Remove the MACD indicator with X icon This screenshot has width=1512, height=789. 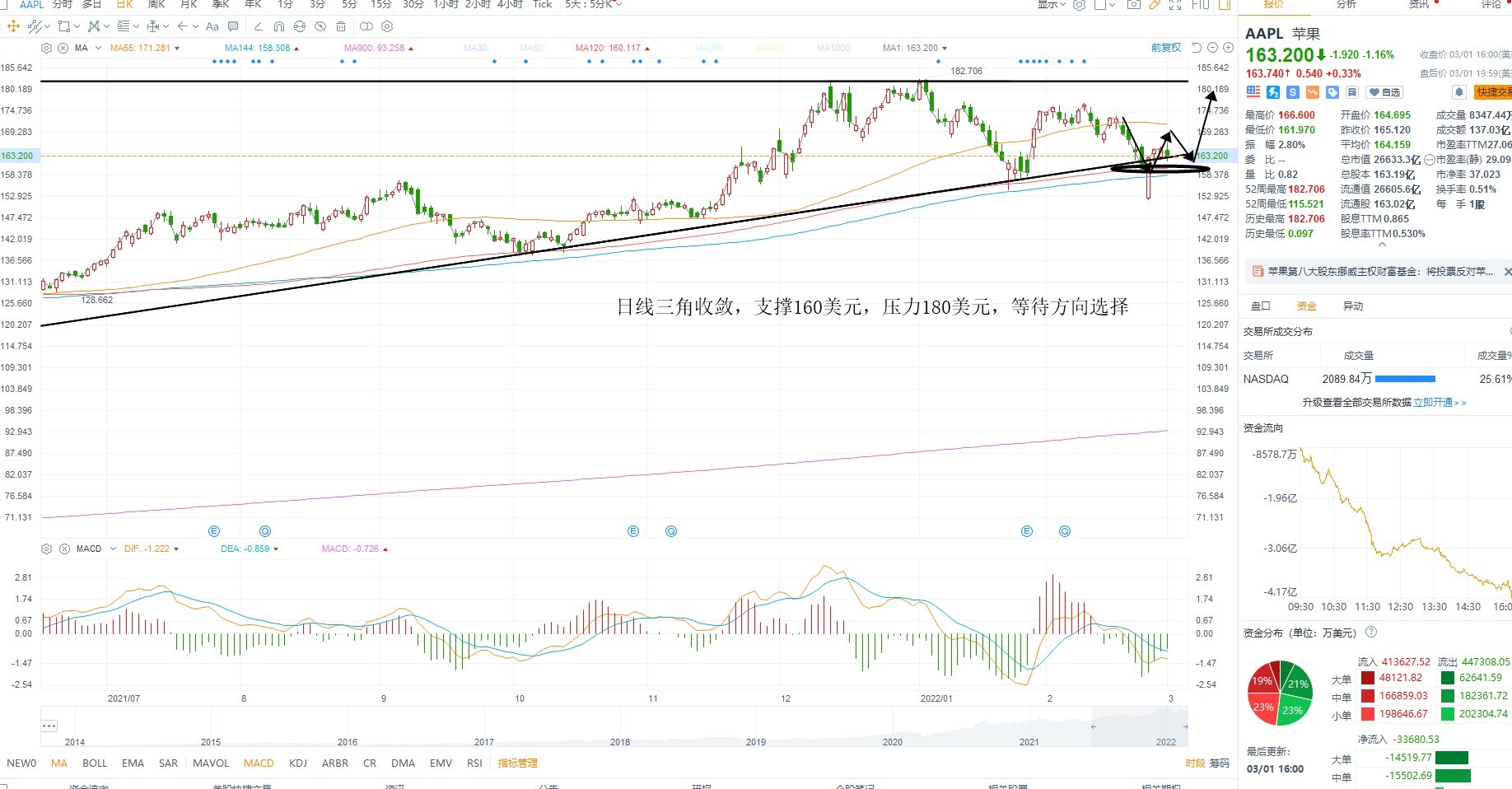click(x=64, y=549)
